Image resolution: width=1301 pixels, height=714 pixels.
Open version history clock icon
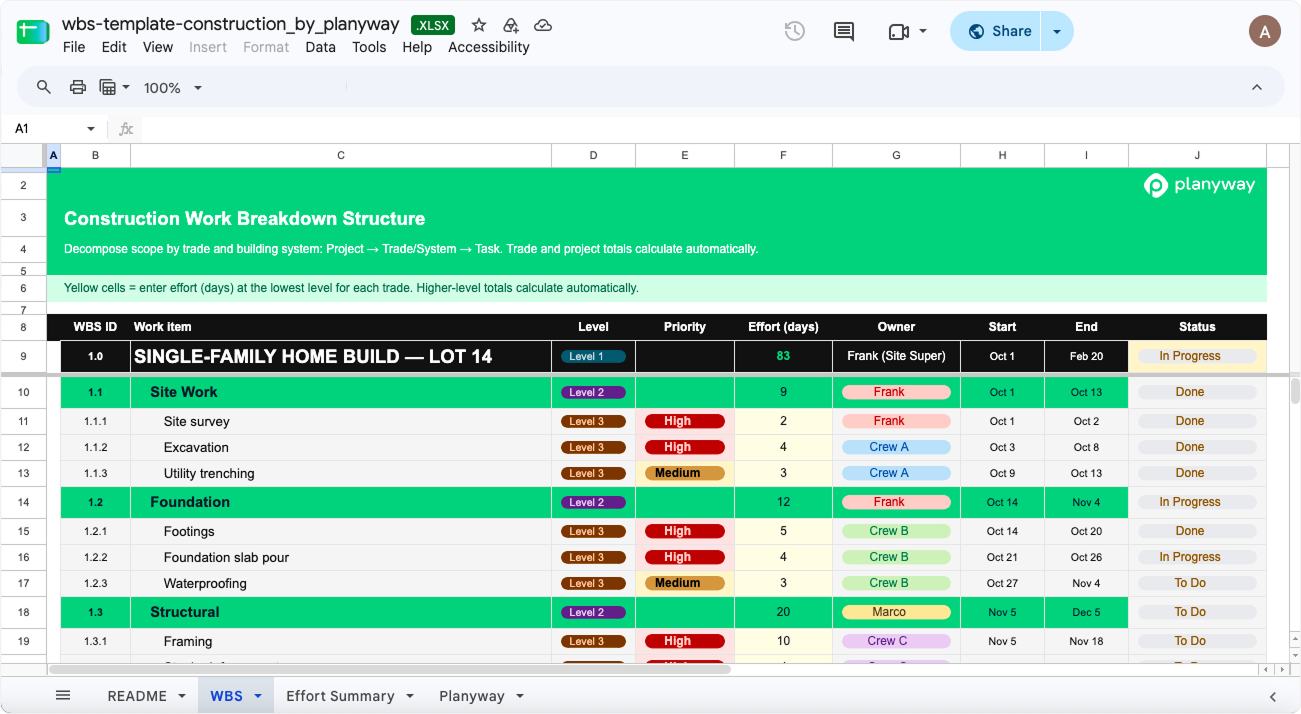click(795, 31)
